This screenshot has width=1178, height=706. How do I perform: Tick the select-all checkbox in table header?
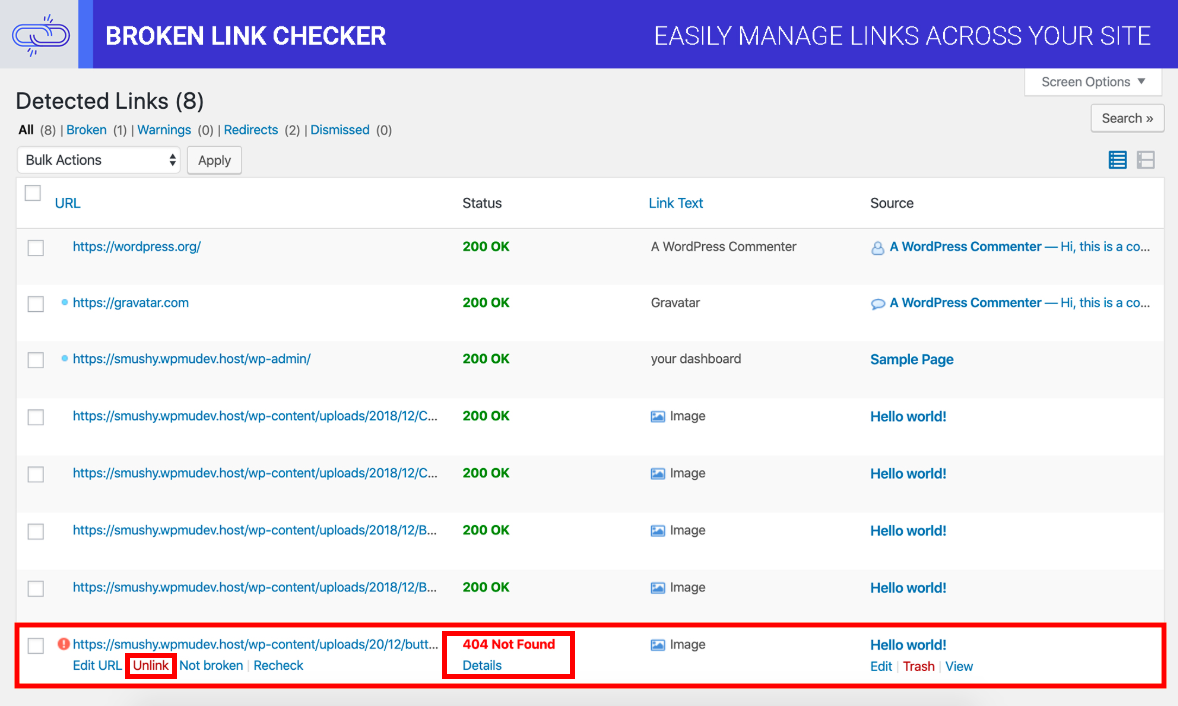33,193
